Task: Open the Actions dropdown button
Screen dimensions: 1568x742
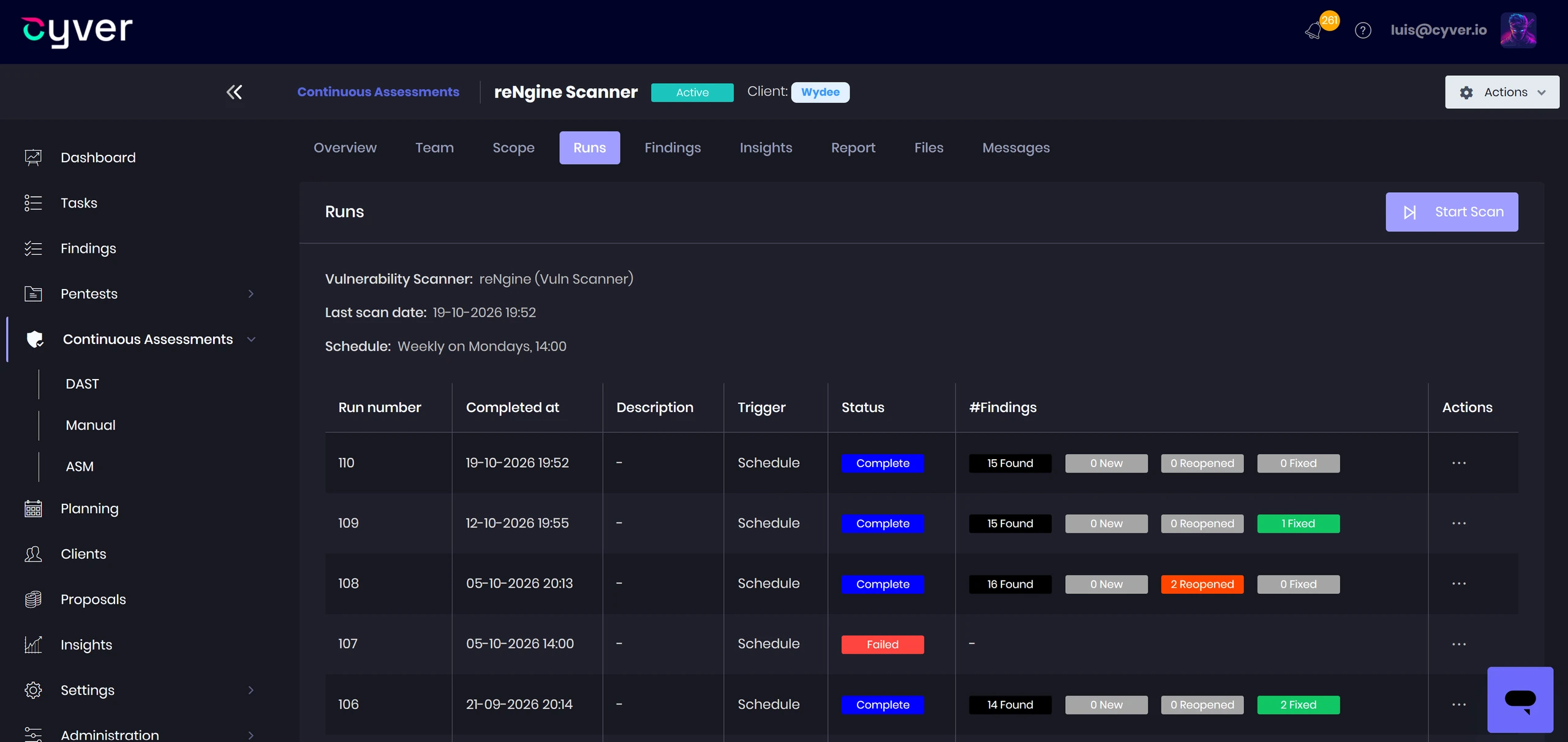Action: click(x=1502, y=92)
